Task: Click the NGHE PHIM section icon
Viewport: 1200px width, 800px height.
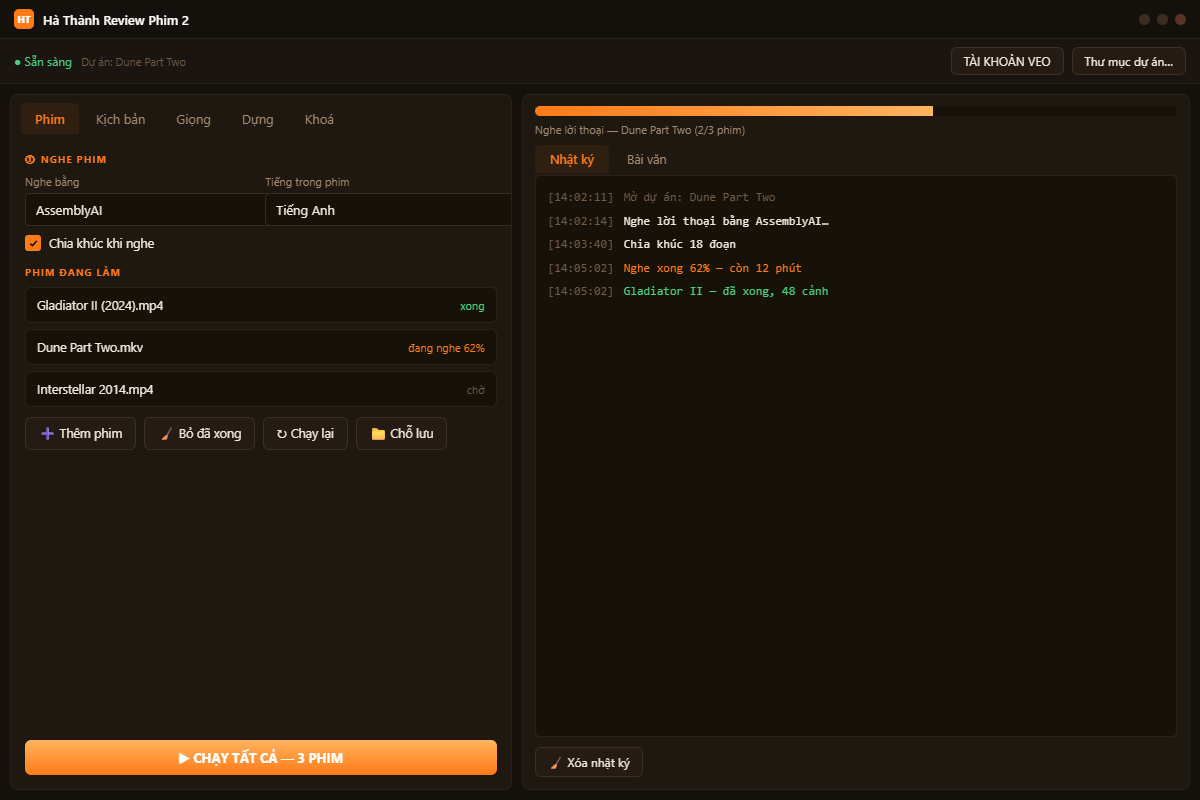Action: pyautogui.click(x=30, y=159)
